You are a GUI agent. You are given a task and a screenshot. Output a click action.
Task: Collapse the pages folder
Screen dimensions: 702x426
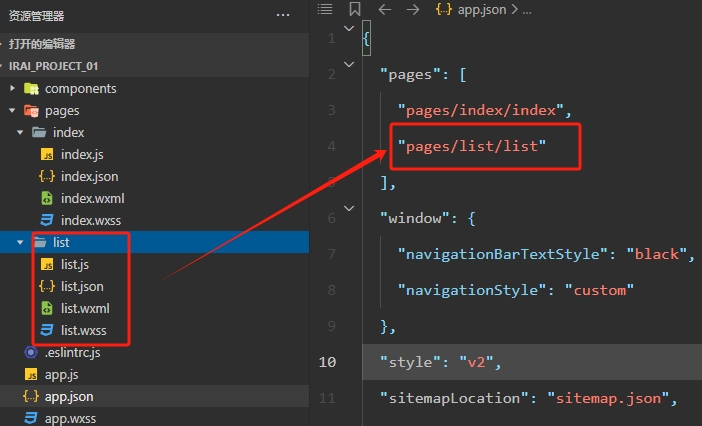pos(13,111)
